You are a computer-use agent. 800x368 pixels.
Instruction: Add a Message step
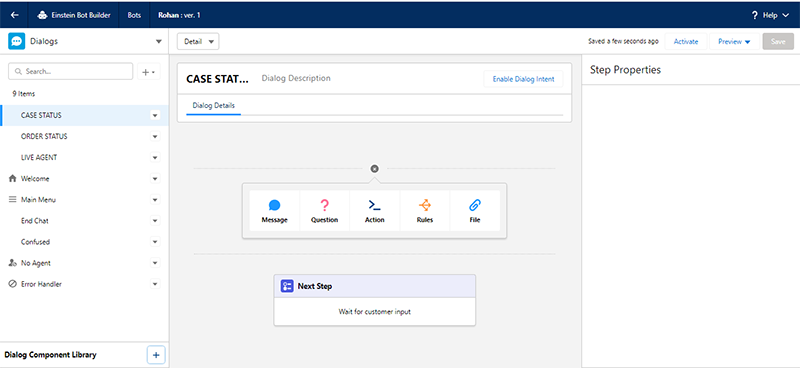pyautogui.click(x=274, y=211)
